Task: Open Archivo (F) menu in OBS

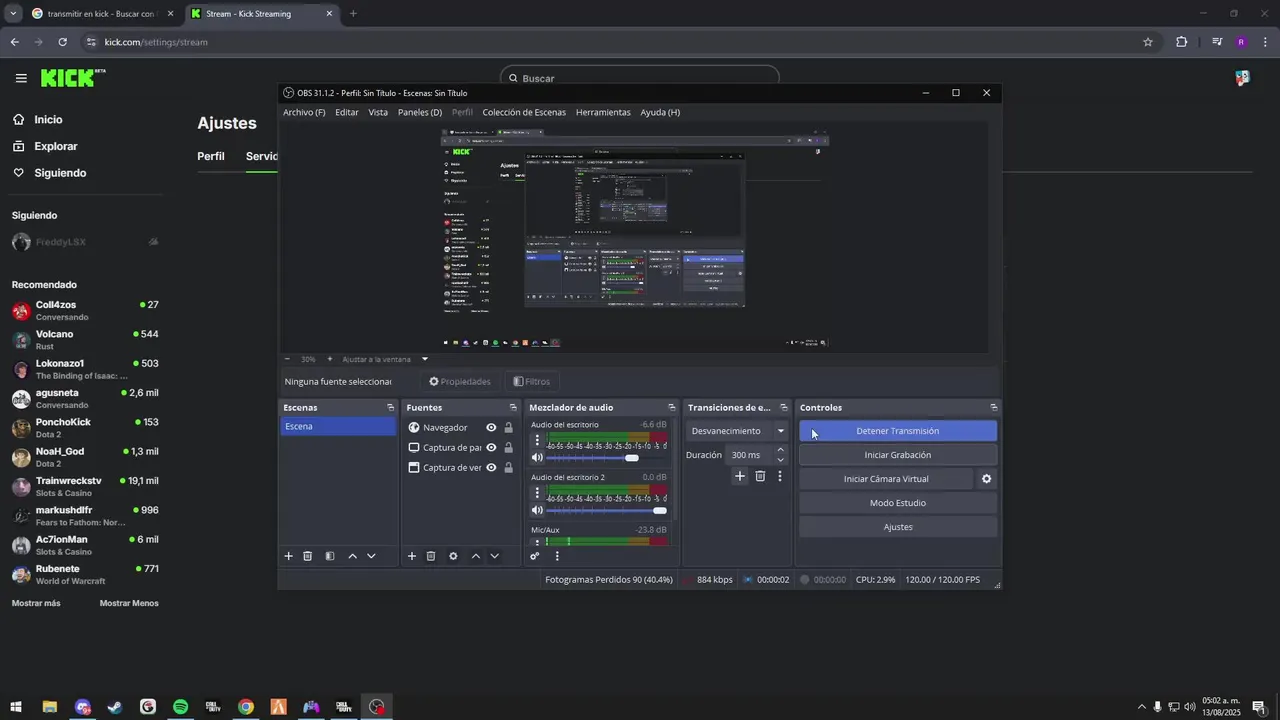Action: [304, 112]
